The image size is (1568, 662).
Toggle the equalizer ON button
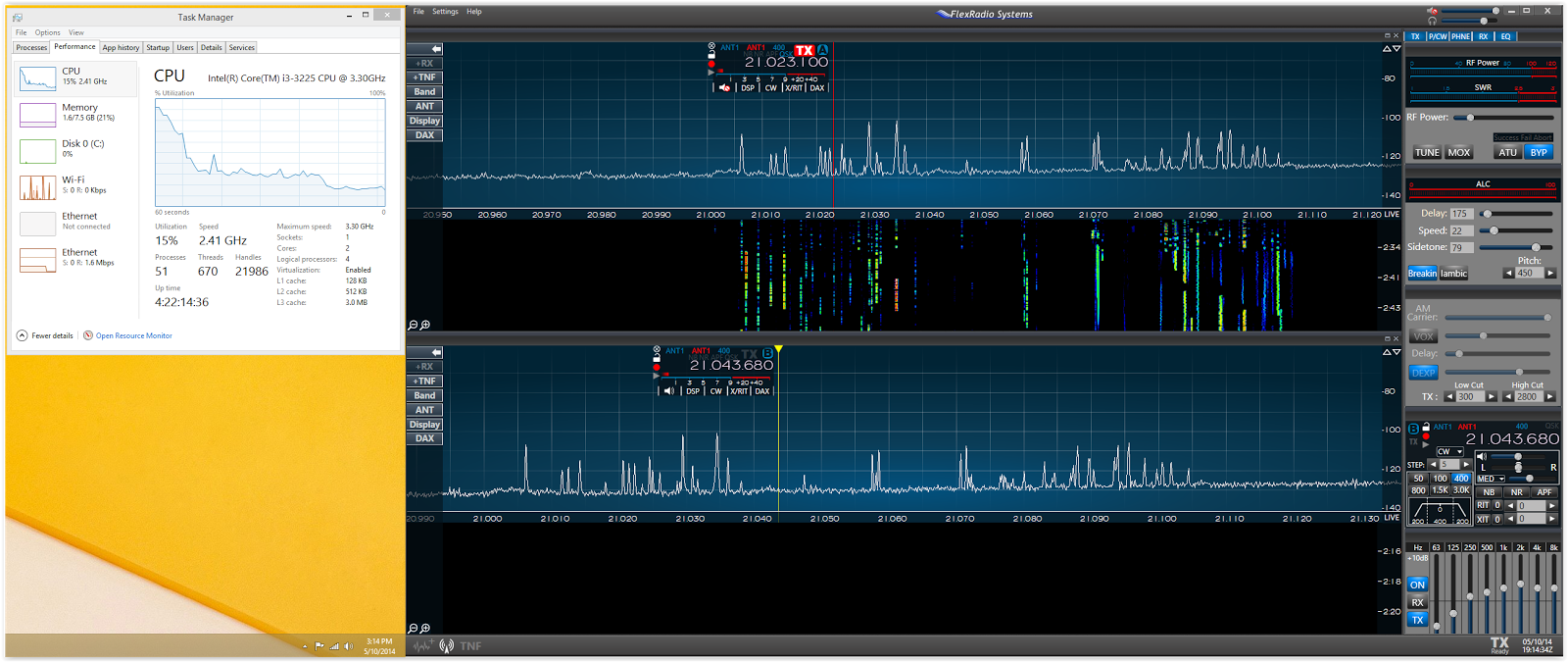pyautogui.click(x=1417, y=585)
